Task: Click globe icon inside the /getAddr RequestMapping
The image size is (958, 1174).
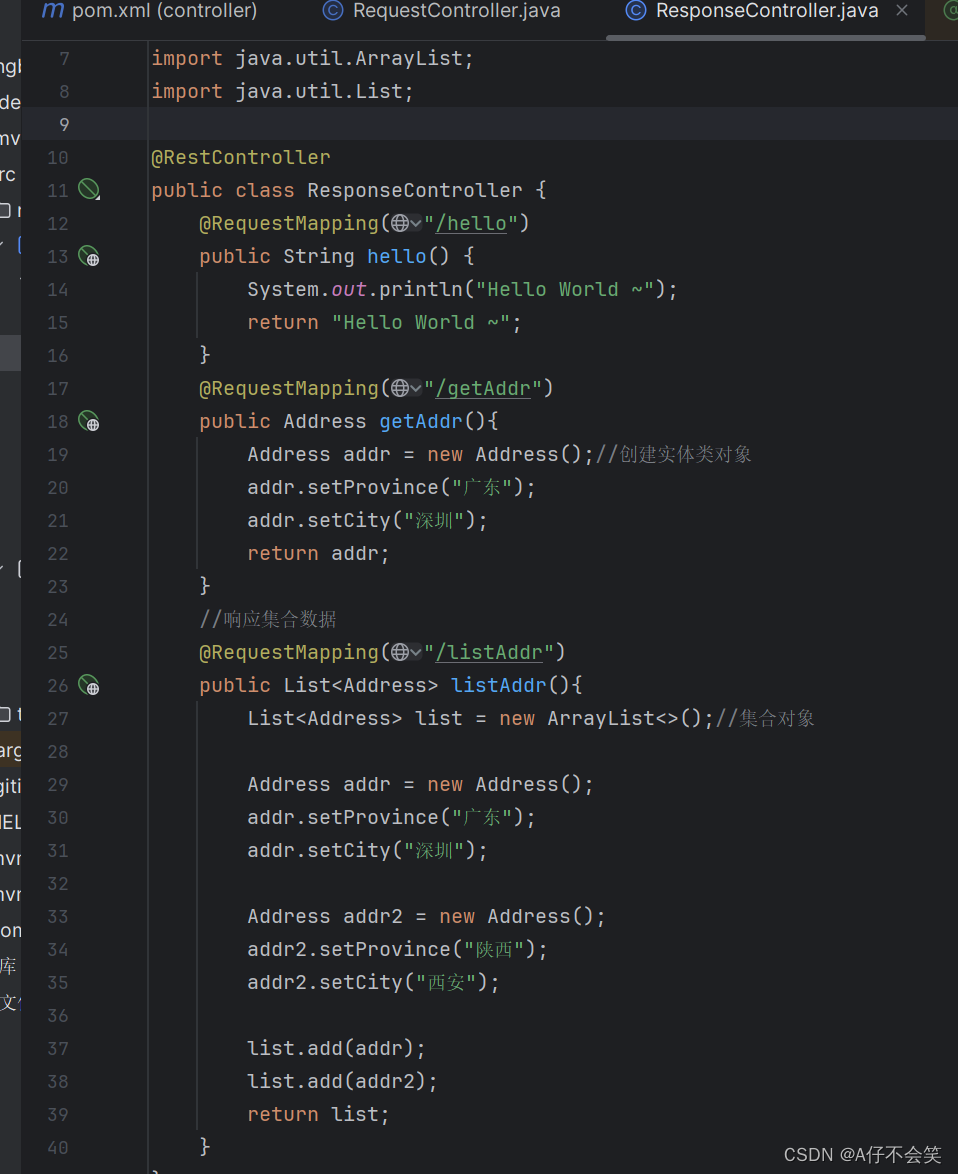Action: [402, 388]
